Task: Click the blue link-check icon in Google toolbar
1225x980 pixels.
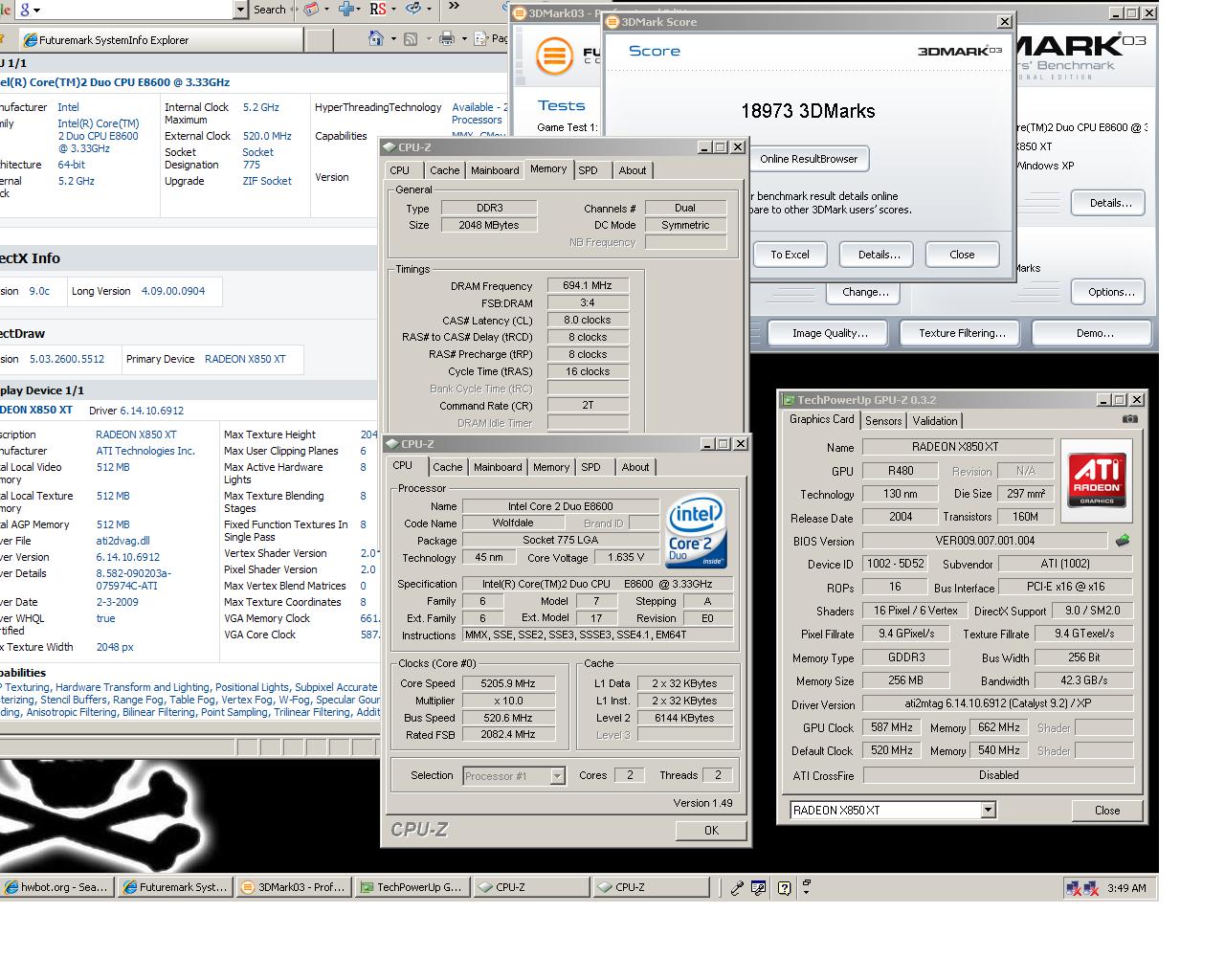Action: (x=412, y=9)
